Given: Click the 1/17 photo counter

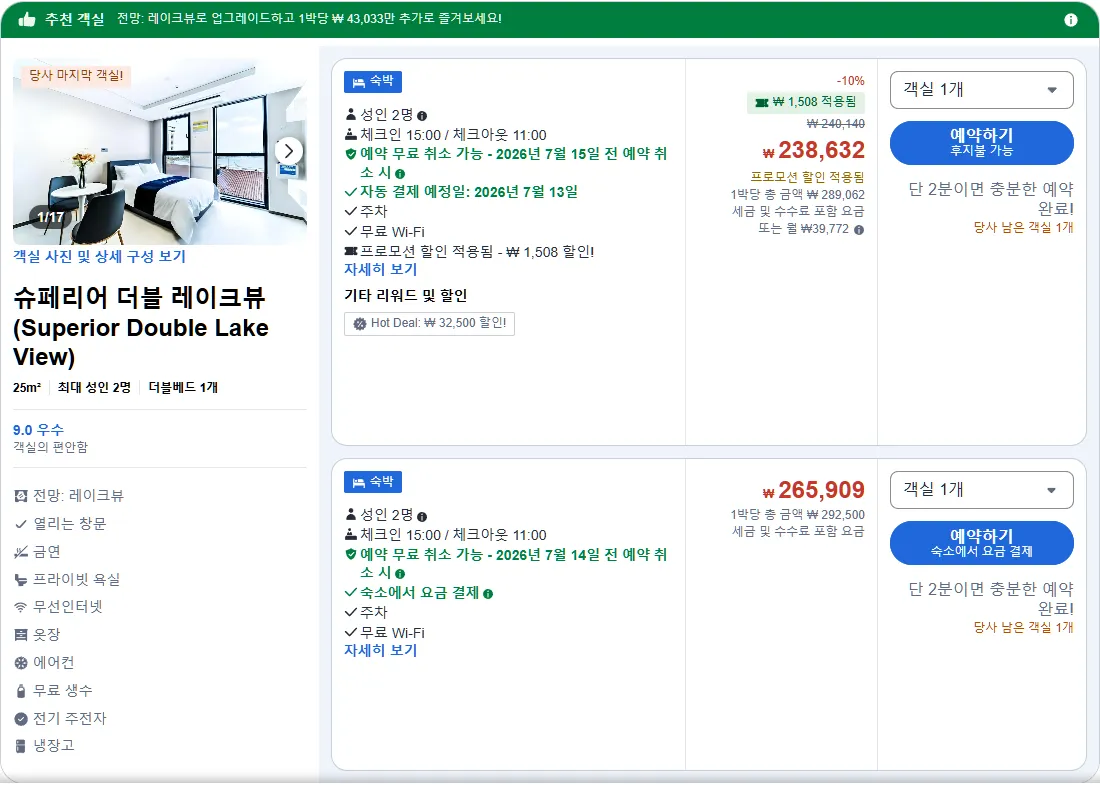Looking at the screenshot, I should click(x=51, y=217).
